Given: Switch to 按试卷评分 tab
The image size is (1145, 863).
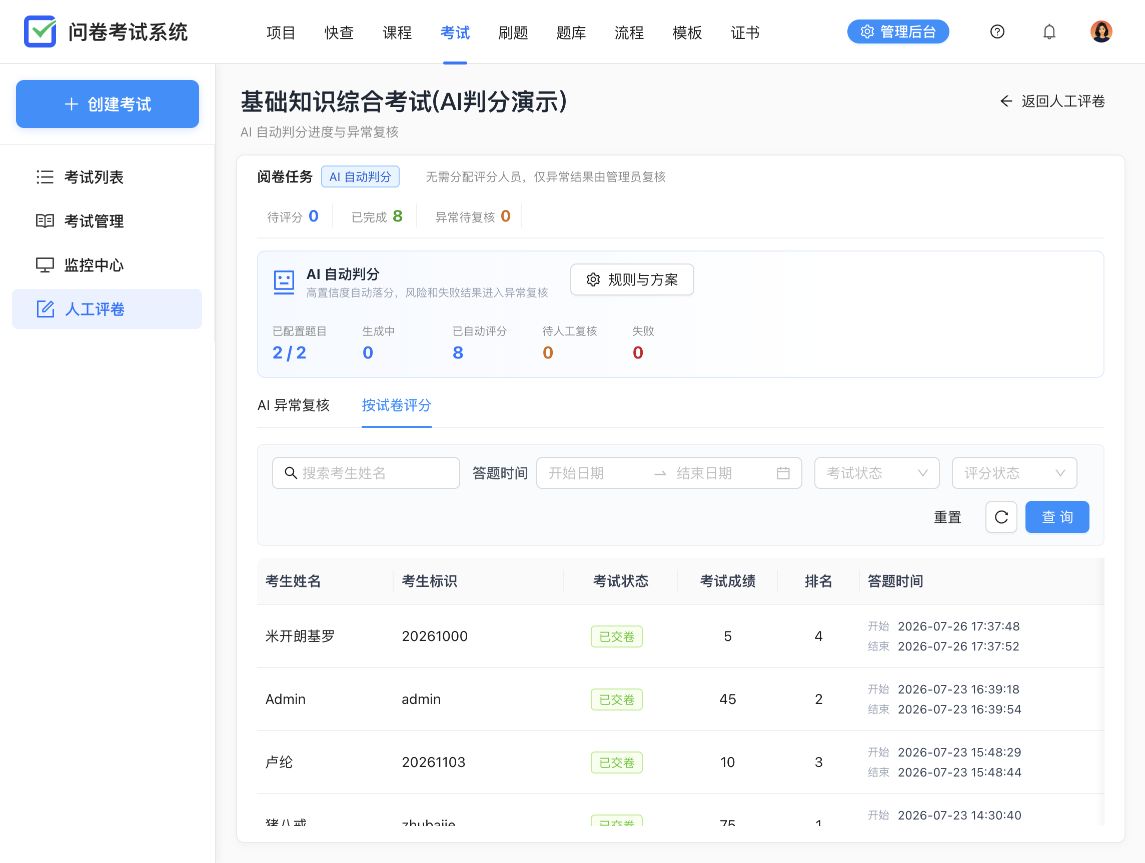Looking at the screenshot, I should coord(397,405).
